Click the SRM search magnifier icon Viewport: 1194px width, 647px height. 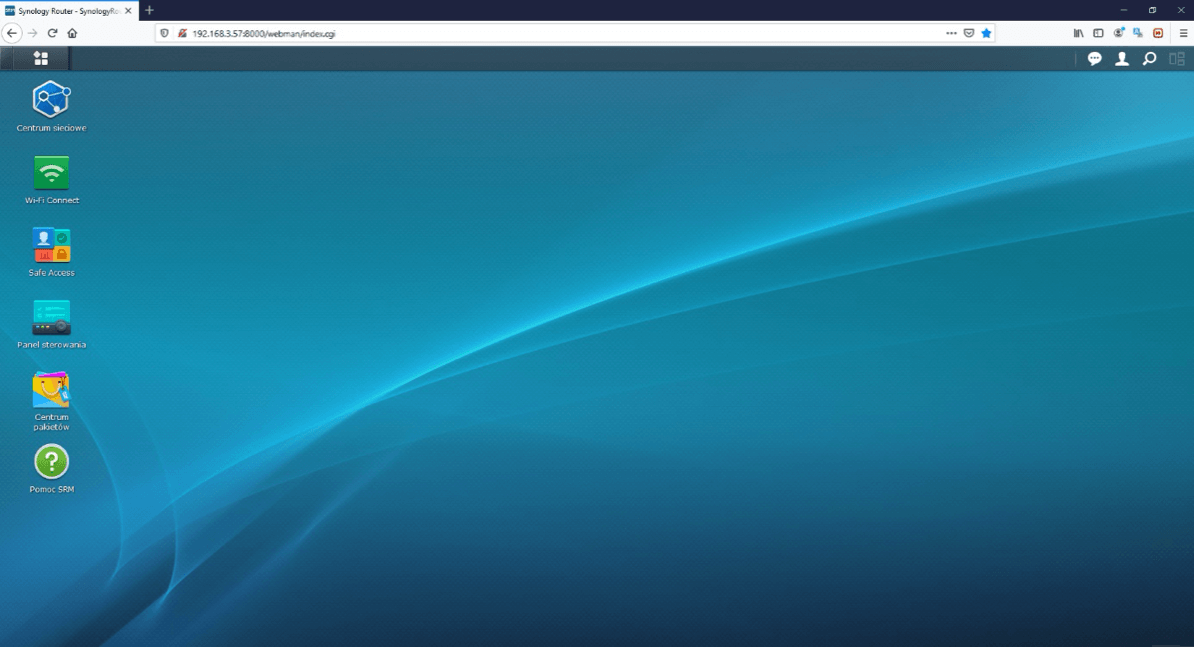pos(1149,59)
